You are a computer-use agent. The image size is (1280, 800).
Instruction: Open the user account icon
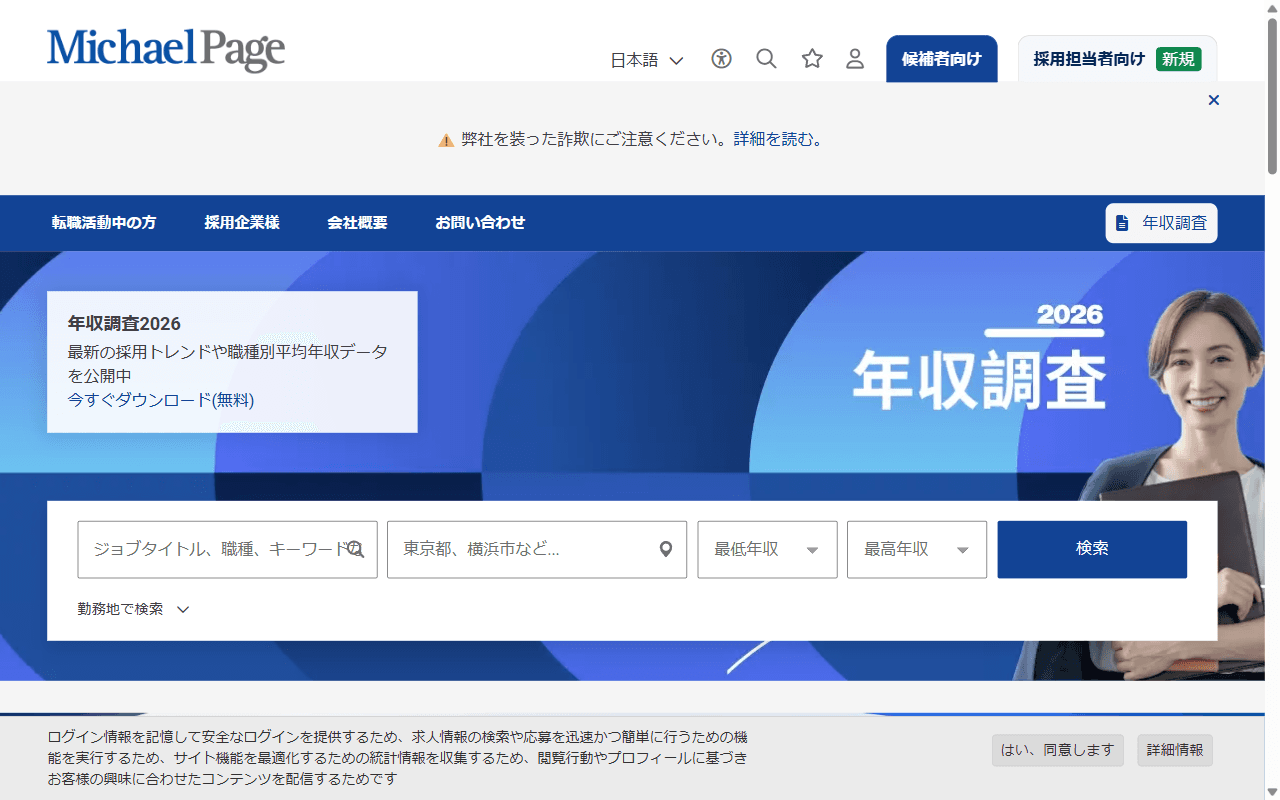coord(855,59)
